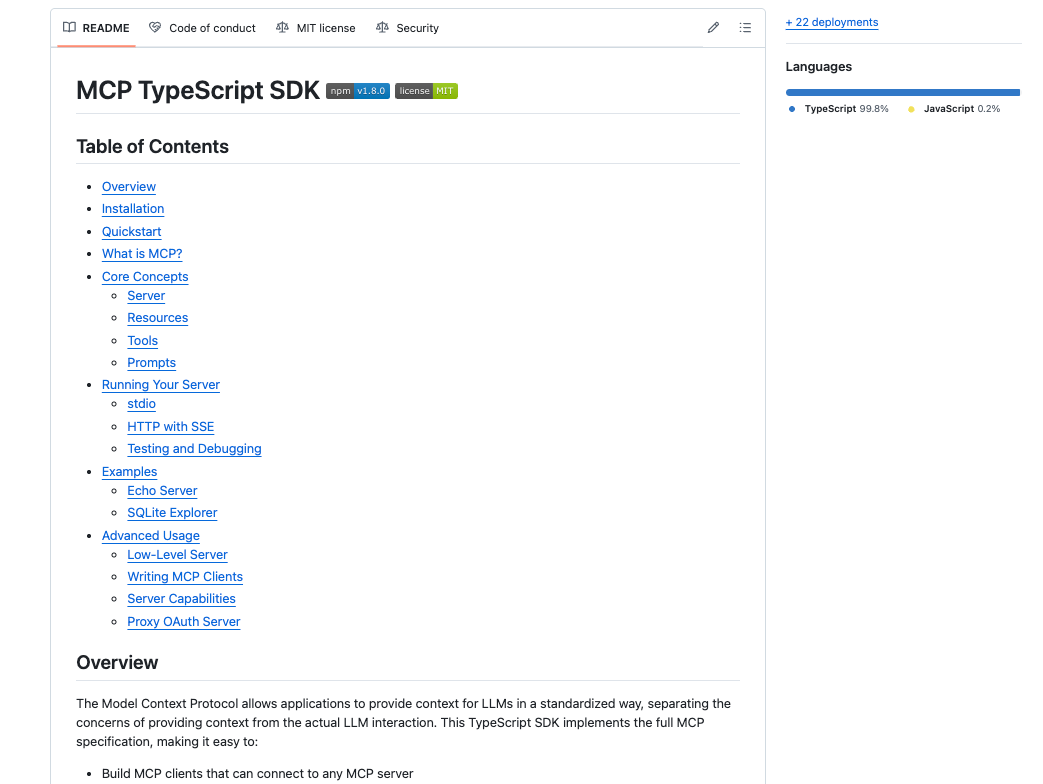Open the + 22 deployments link

[x=831, y=21]
